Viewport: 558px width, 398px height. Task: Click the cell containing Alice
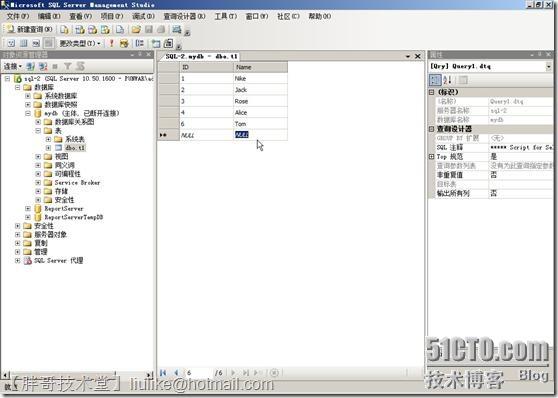(260, 113)
